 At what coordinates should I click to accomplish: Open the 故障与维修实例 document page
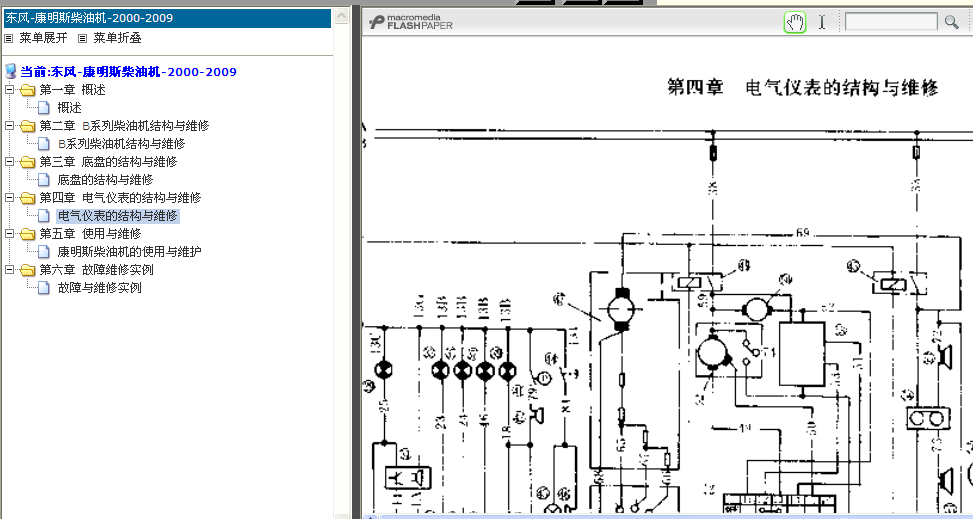click(x=99, y=288)
